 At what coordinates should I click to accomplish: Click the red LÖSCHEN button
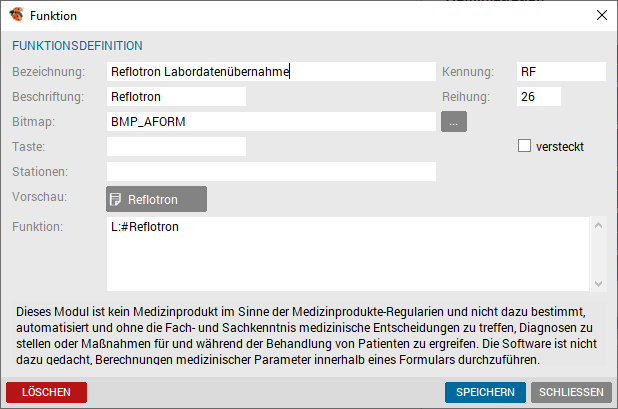[x=47, y=392]
